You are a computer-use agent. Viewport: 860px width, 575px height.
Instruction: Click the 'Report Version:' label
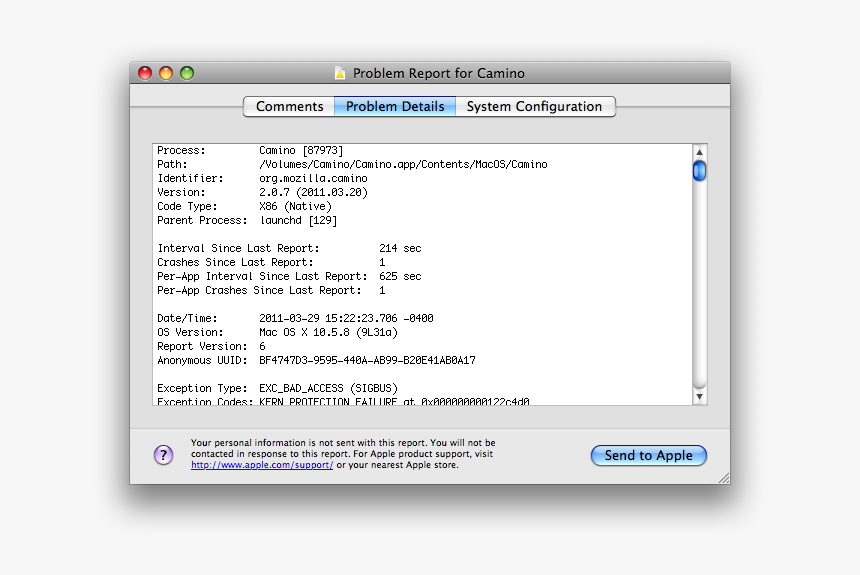(x=202, y=346)
